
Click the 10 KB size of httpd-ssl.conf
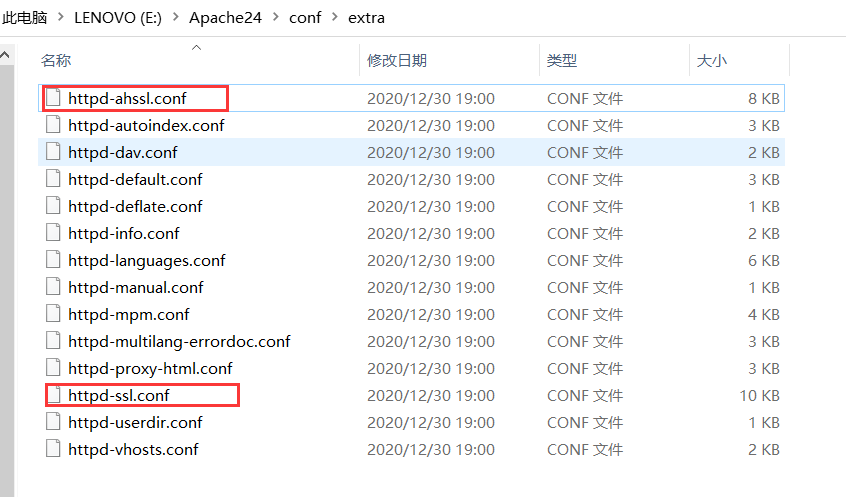coord(759,395)
